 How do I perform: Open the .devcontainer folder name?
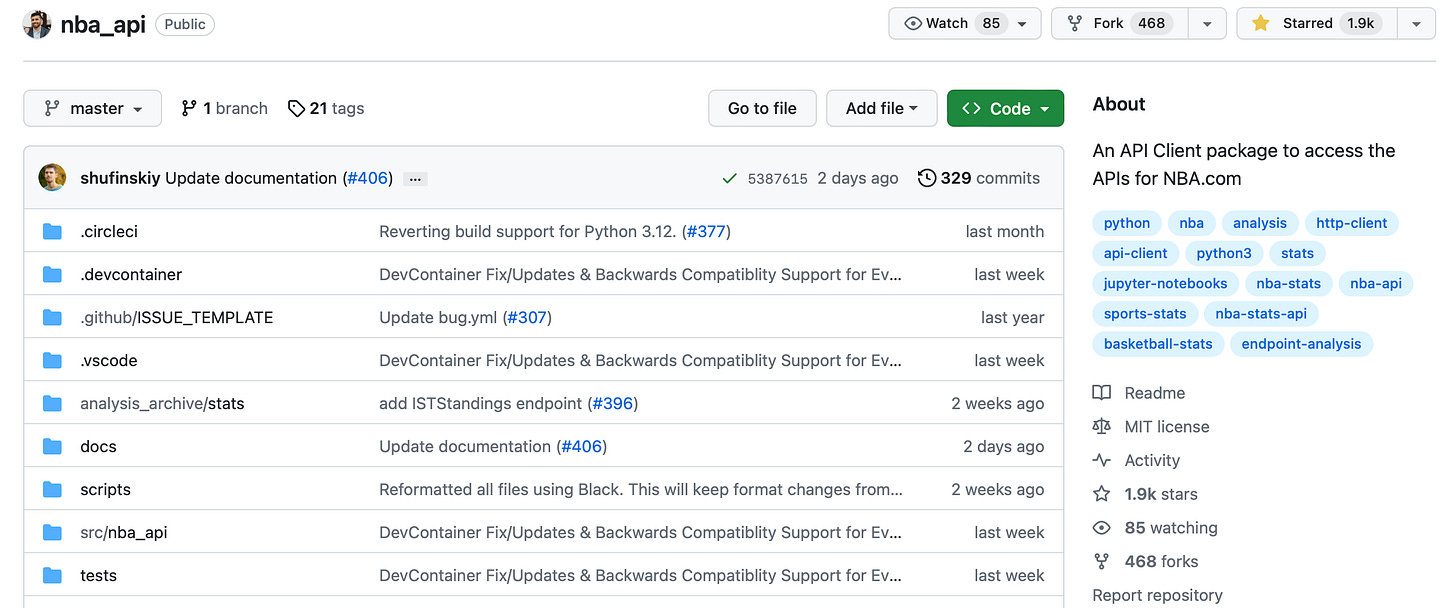[x=131, y=274]
